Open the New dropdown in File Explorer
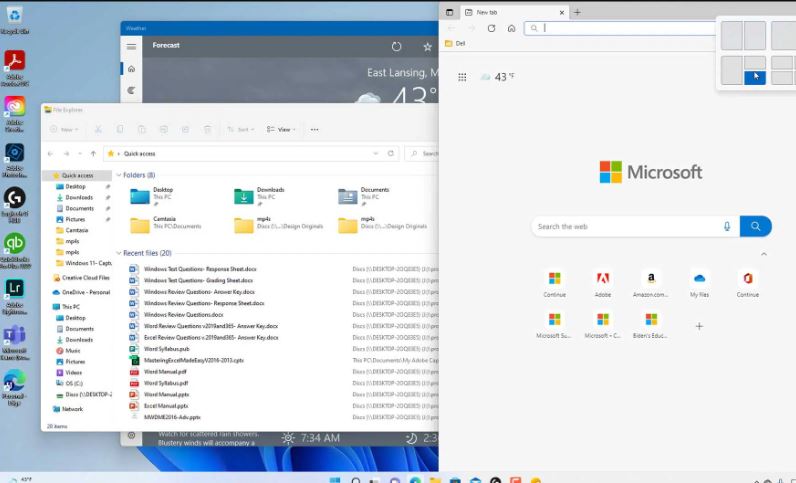The height and width of the screenshot is (483, 796). point(64,130)
